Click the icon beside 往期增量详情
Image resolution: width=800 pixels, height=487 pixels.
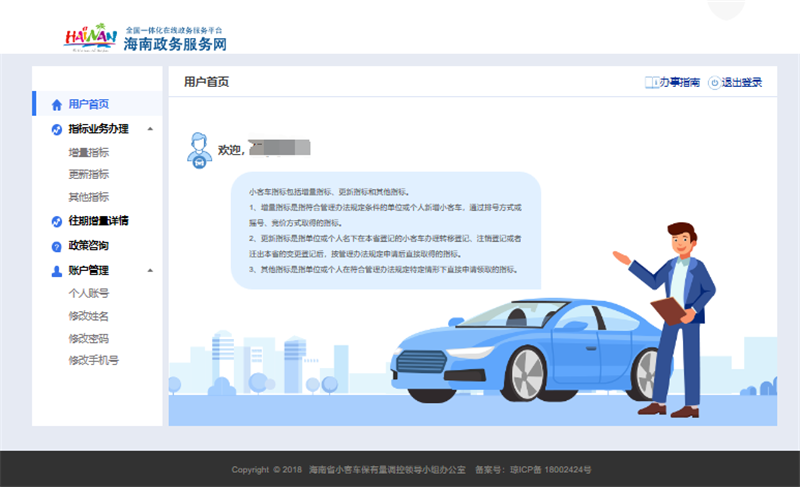coord(57,221)
